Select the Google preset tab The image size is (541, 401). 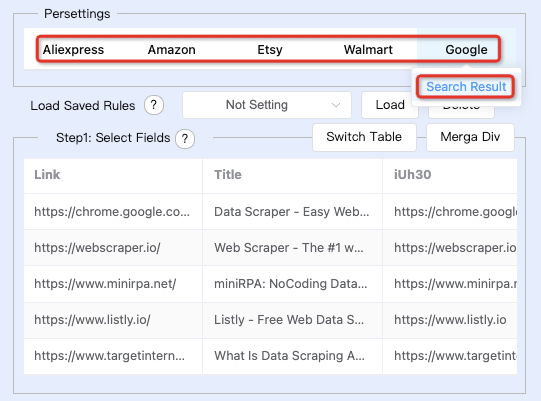(x=466, y=50)
